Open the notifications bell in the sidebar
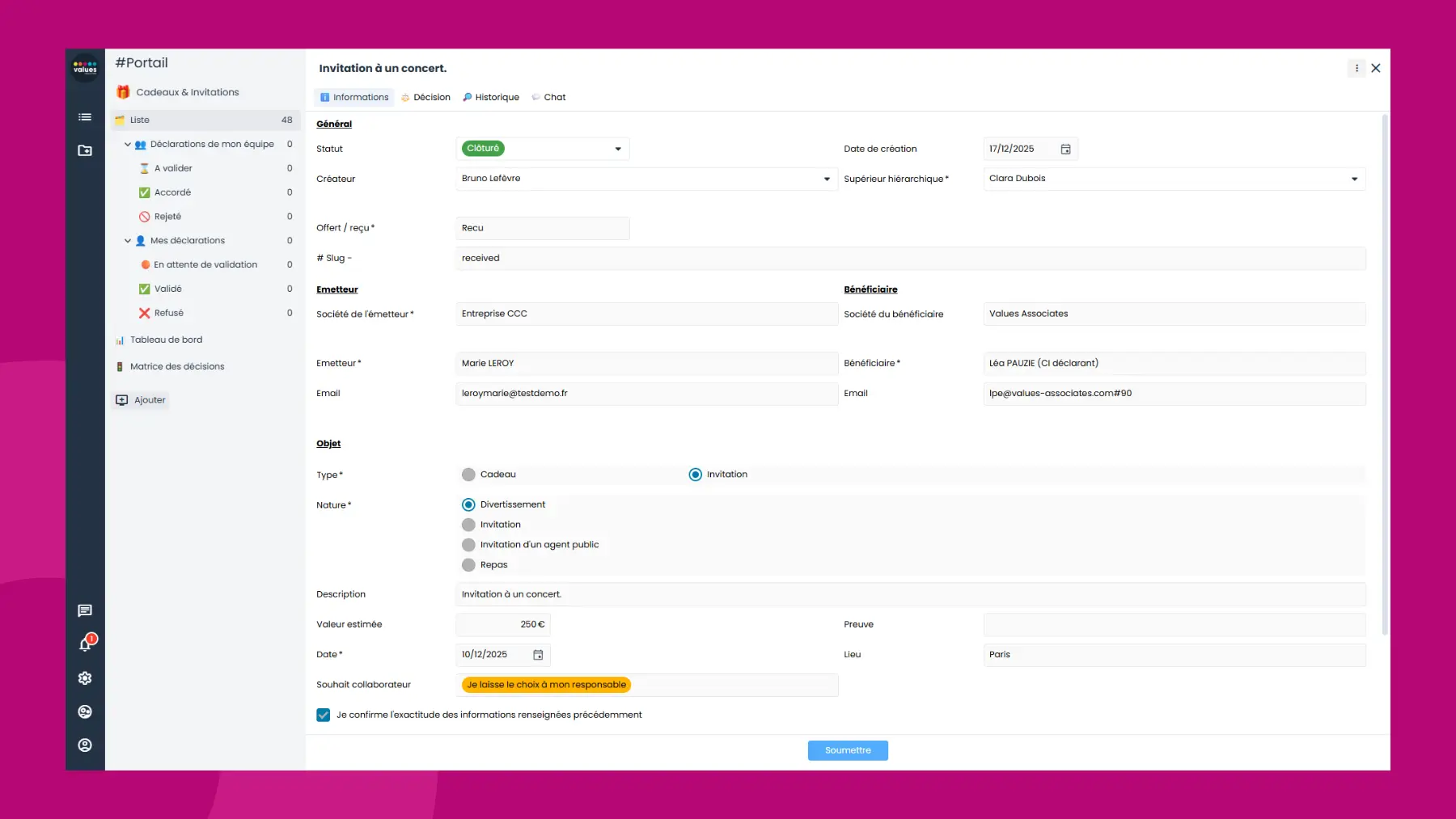 pyautogui.click(x=84, y=644)
